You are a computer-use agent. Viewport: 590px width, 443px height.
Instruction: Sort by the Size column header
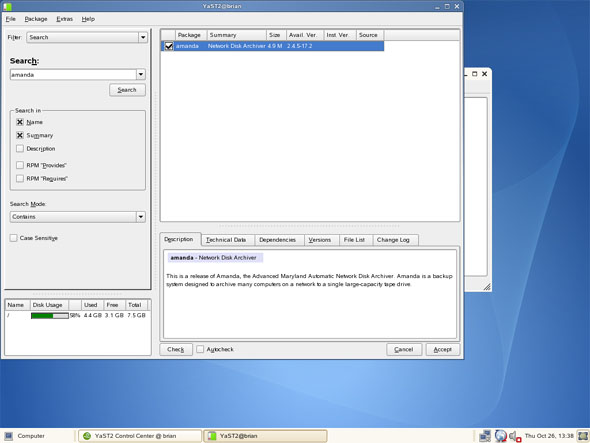[276, 35]
